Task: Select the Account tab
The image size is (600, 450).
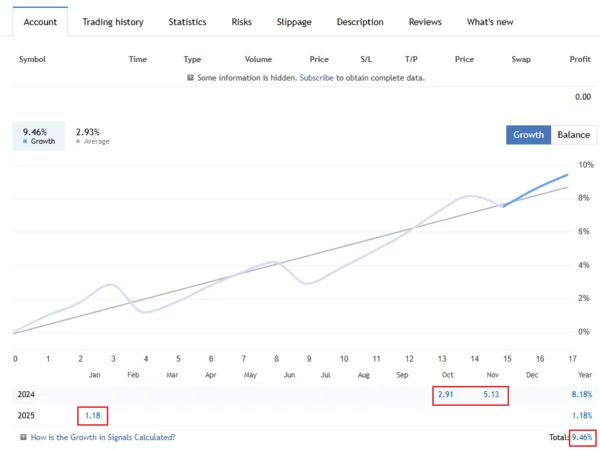Action: coord(40,22)
